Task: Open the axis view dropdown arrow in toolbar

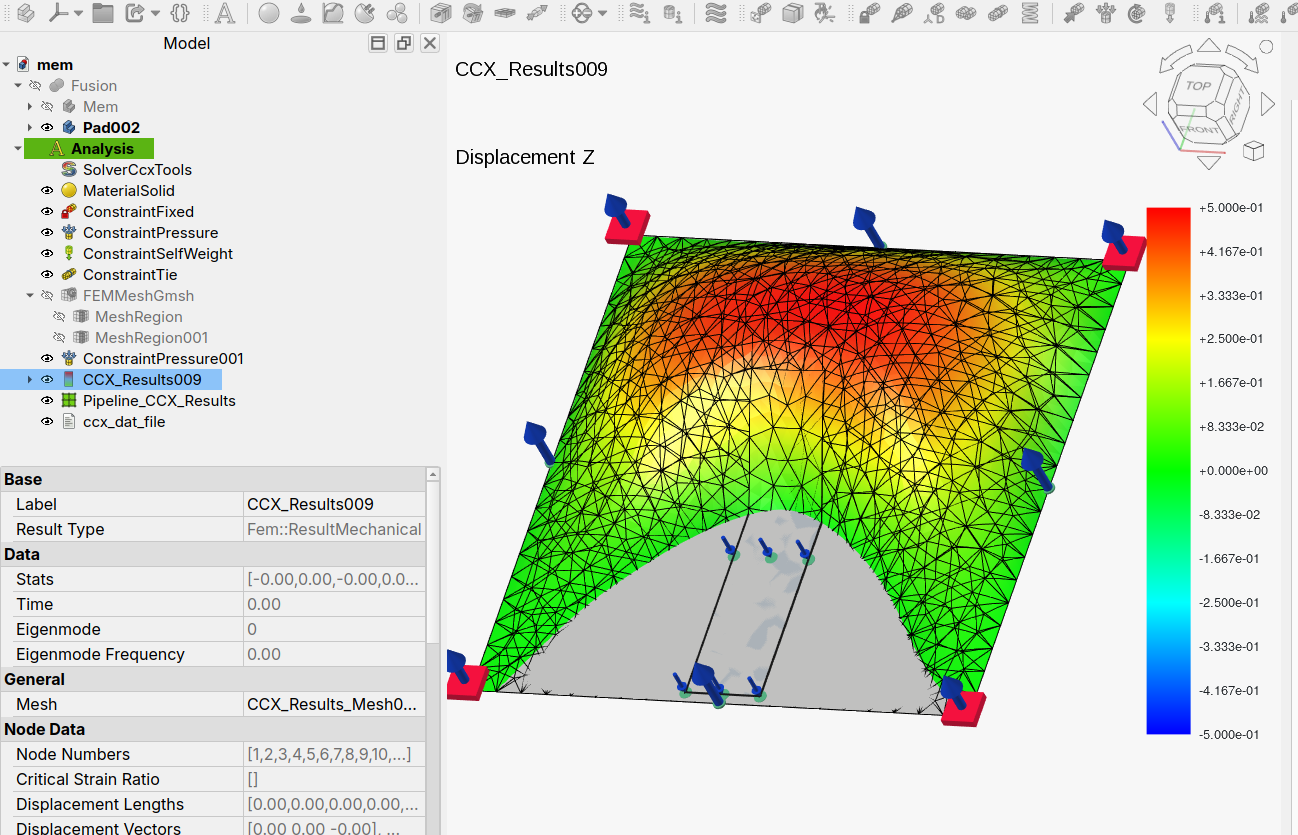Action: pos(78,13)
